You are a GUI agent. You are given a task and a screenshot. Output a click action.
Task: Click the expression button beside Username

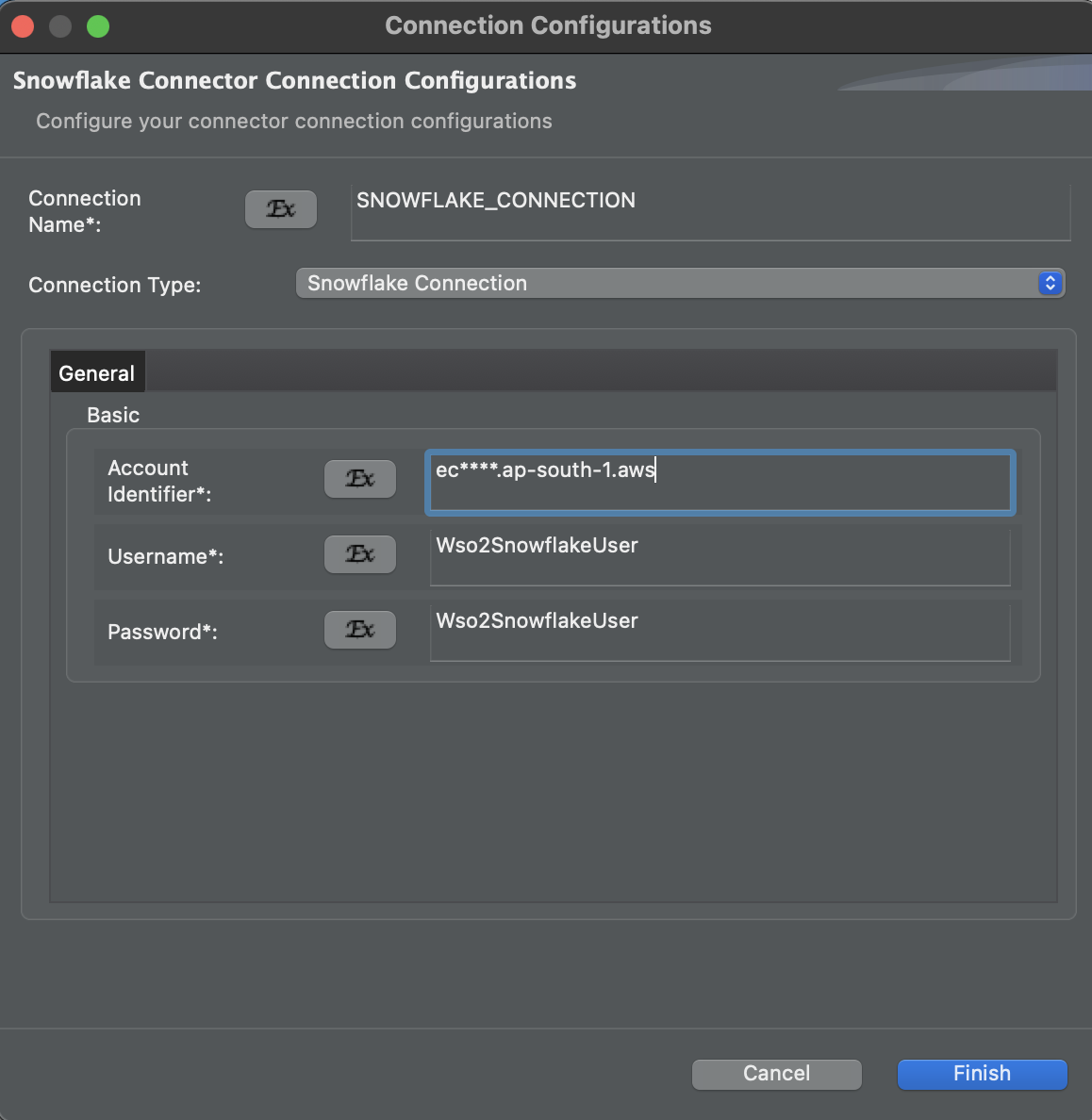click(360, 554)
